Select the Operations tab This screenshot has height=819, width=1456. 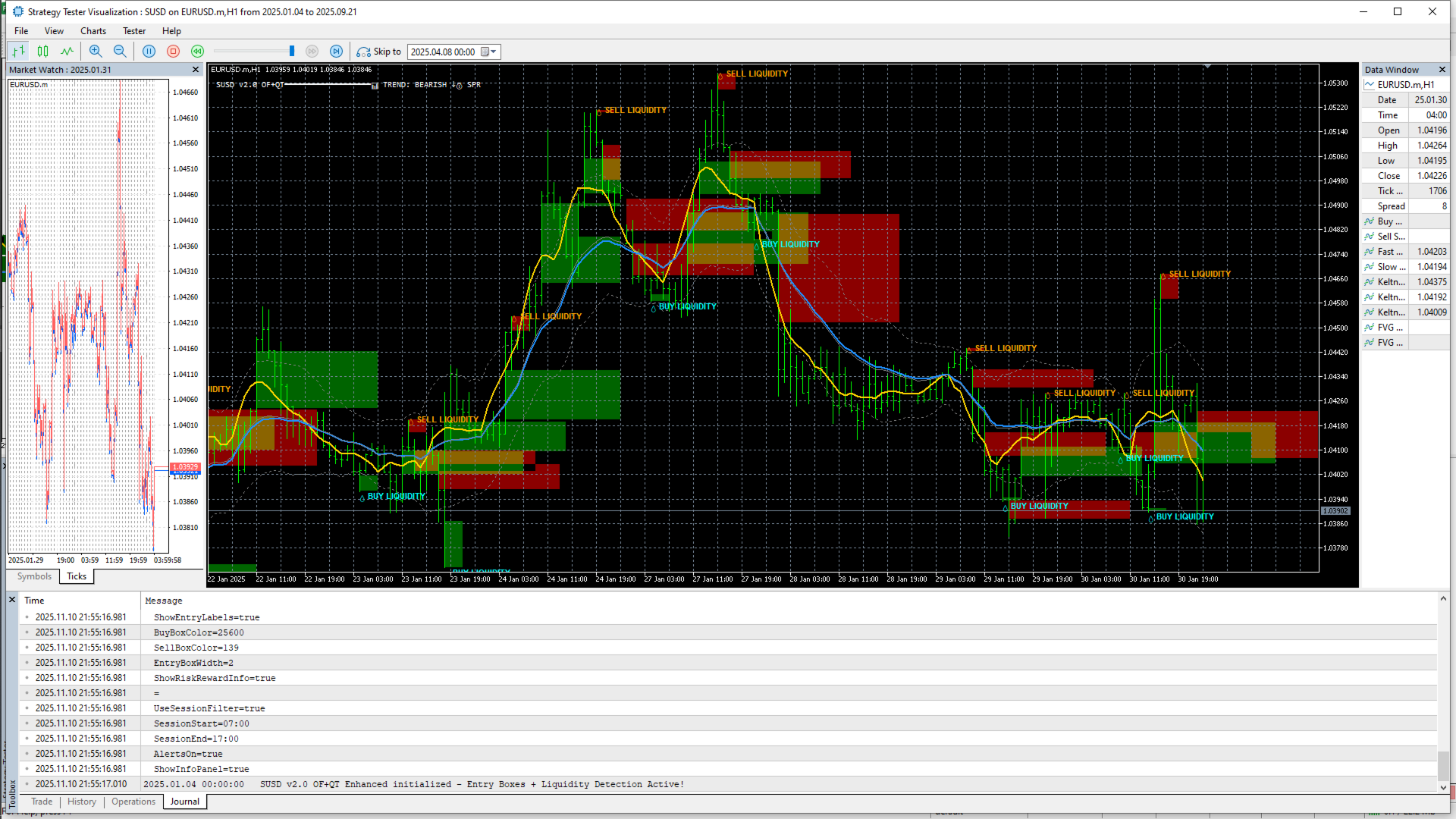pyautogui.click(x=133, y=802)
